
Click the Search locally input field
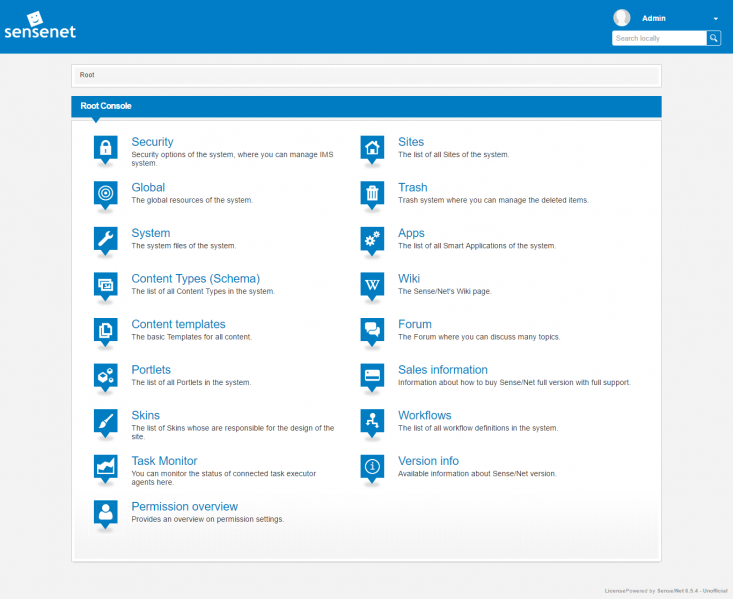(659, 38)
